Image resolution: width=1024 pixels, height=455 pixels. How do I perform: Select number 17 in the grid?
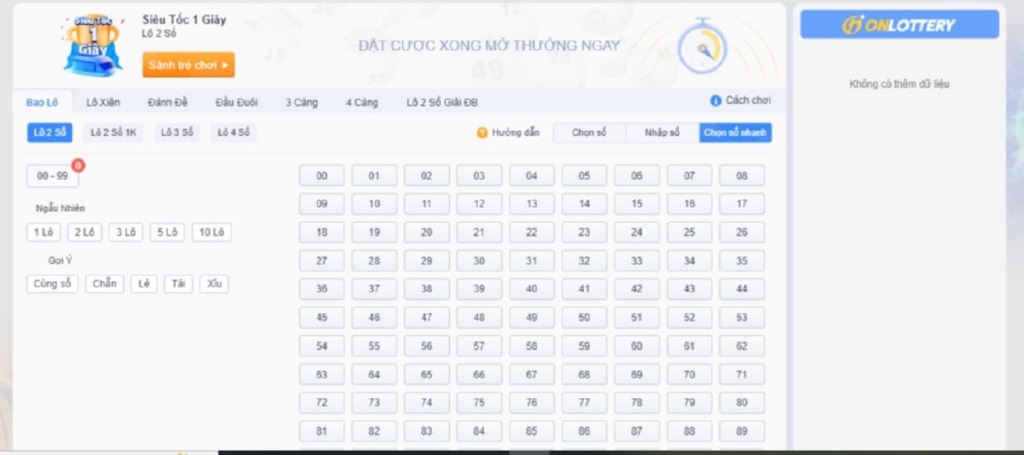[742, 204]
